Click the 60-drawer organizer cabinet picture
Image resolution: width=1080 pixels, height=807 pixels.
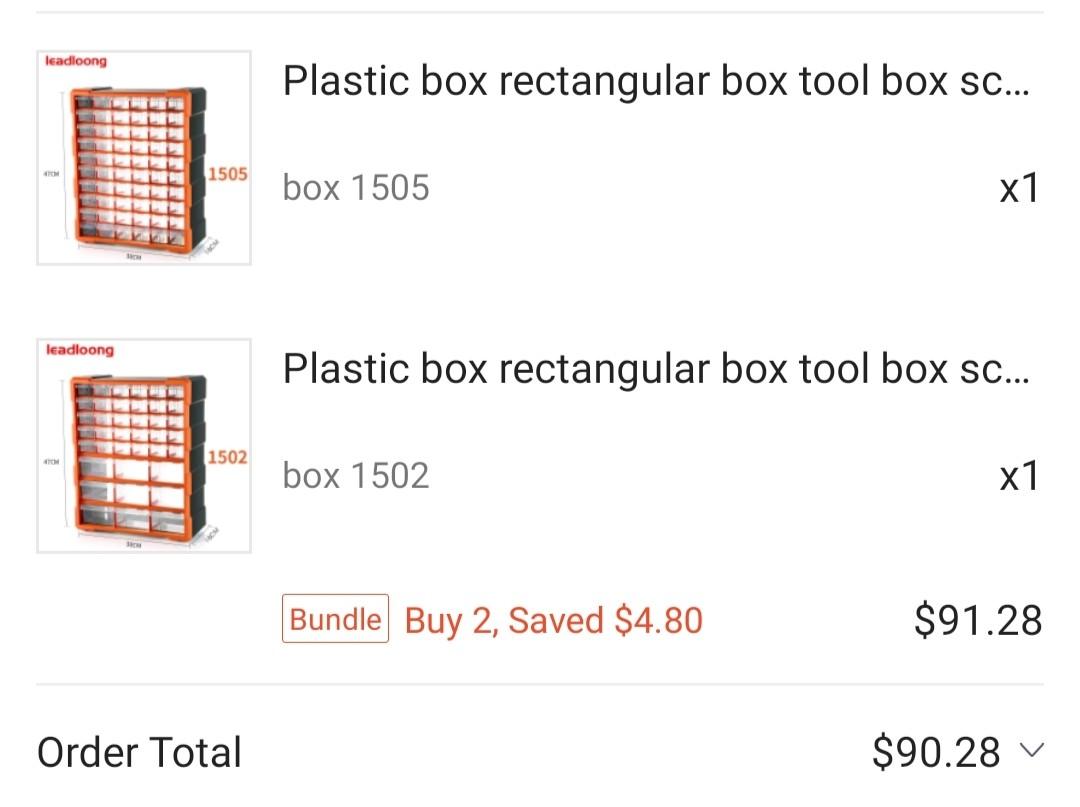138,169
